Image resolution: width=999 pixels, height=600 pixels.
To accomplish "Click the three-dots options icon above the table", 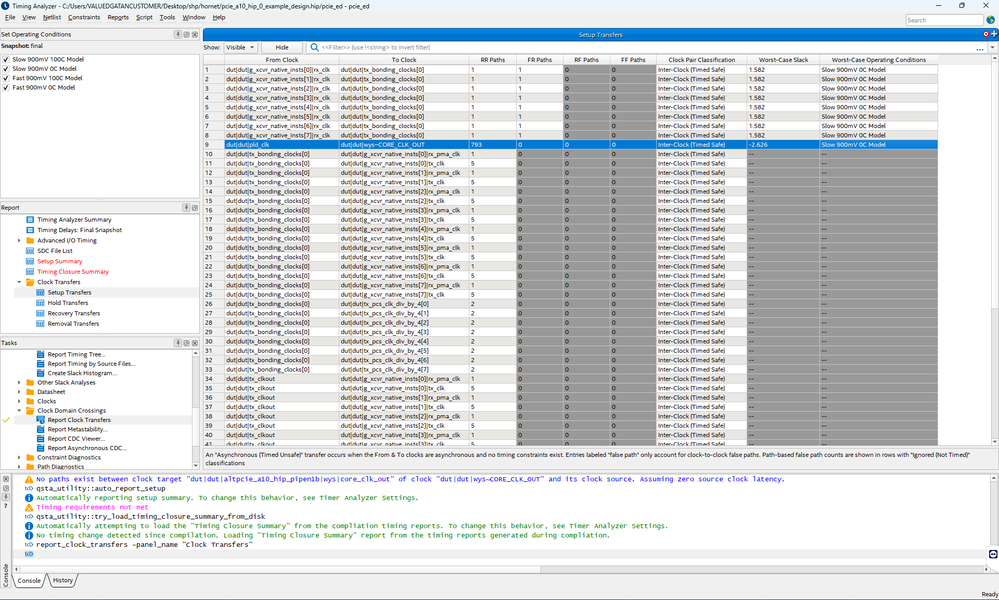I will click(980, 48).
